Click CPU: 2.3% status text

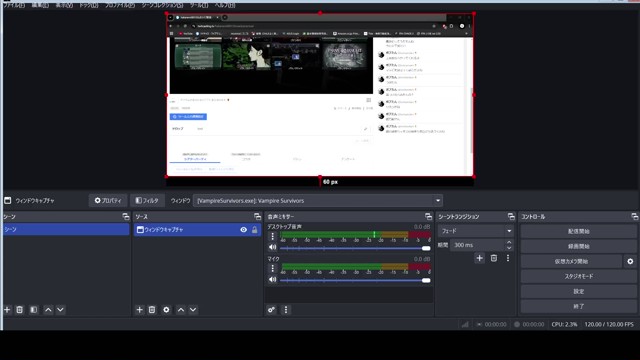pos(564,324)
